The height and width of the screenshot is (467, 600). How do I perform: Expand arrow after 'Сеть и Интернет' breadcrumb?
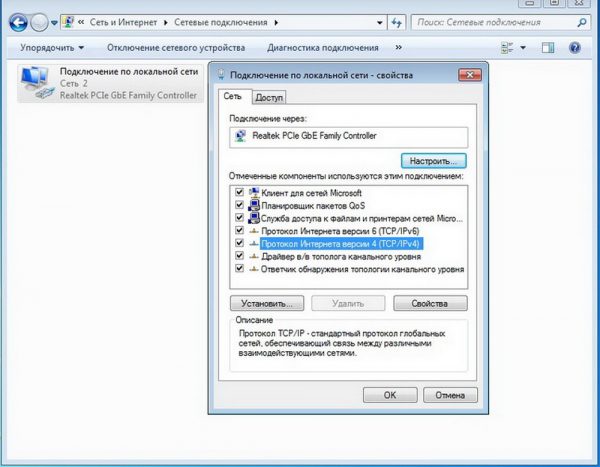(x=166, y=23)
